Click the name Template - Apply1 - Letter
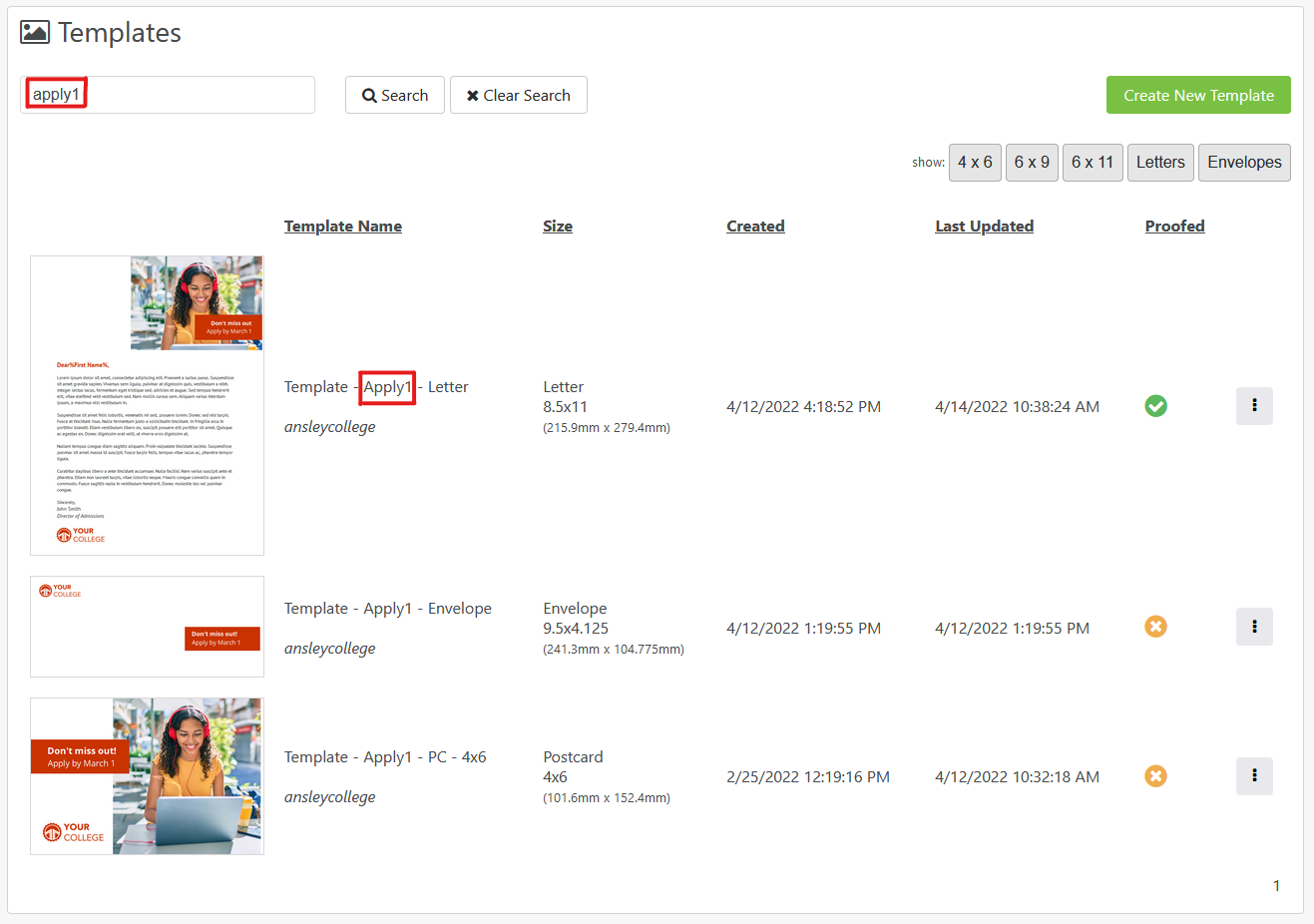This screenshot has height=924, width=1314. tap(376, 387)
